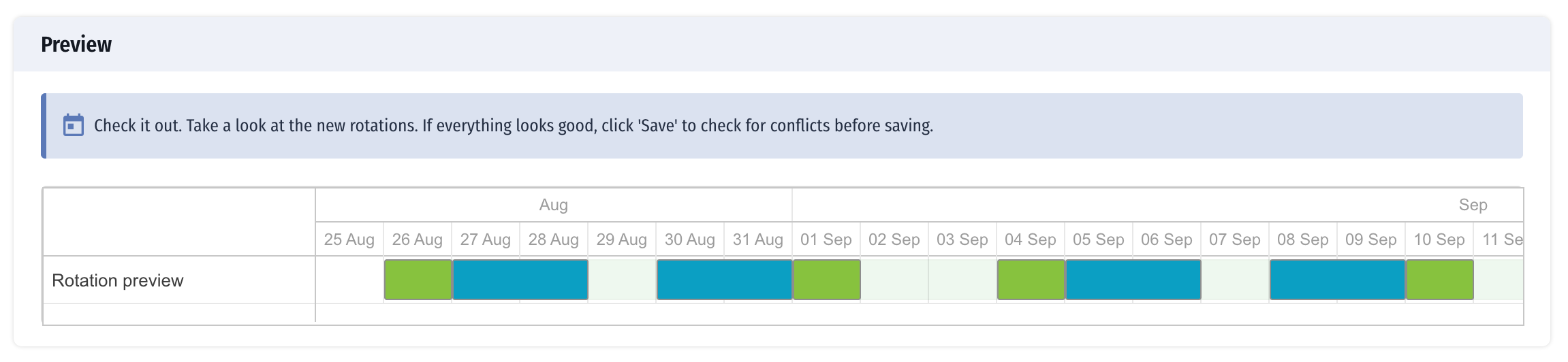Image resolution: width=1568 pixels, height=362 pixels.
Task: Click the Aug month label in timeline
Action: (554, 205)
